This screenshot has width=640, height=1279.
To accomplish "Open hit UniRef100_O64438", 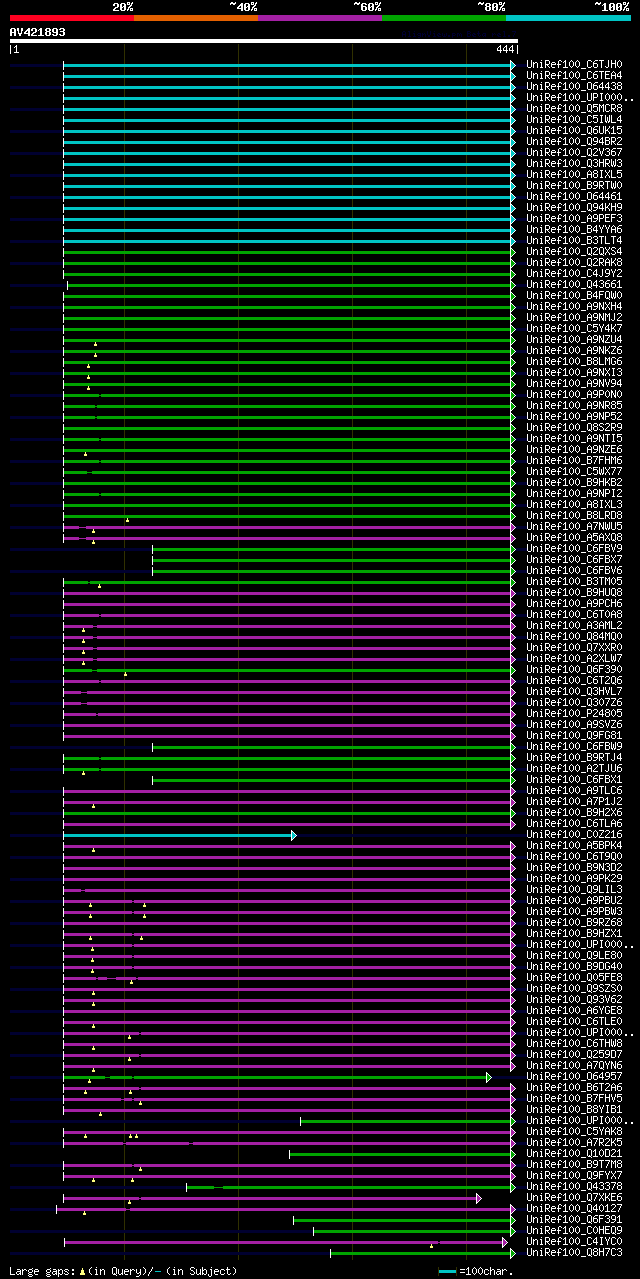I will [x=574, y=86].
